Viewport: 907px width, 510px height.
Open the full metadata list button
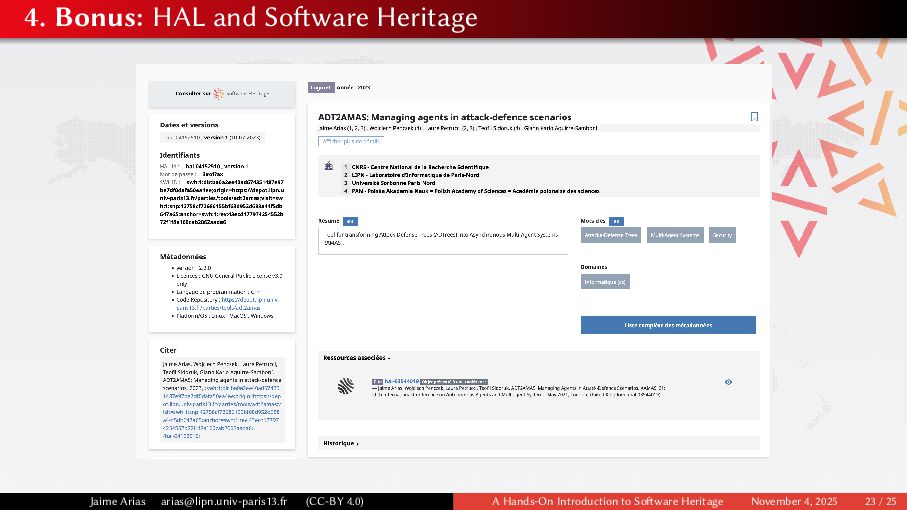click(x=668, y=325)
